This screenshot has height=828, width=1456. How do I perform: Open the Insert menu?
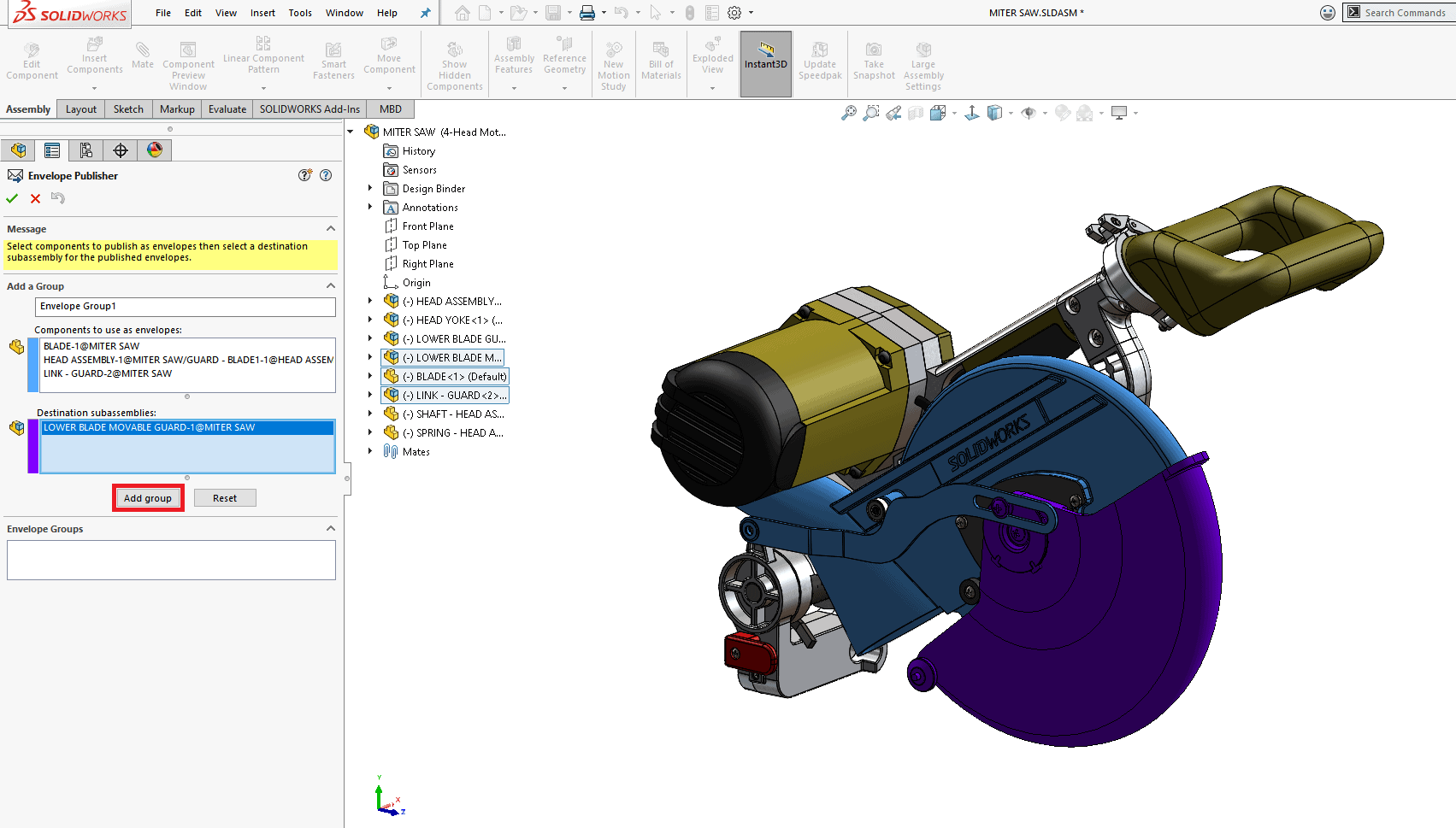coord(262,13)
